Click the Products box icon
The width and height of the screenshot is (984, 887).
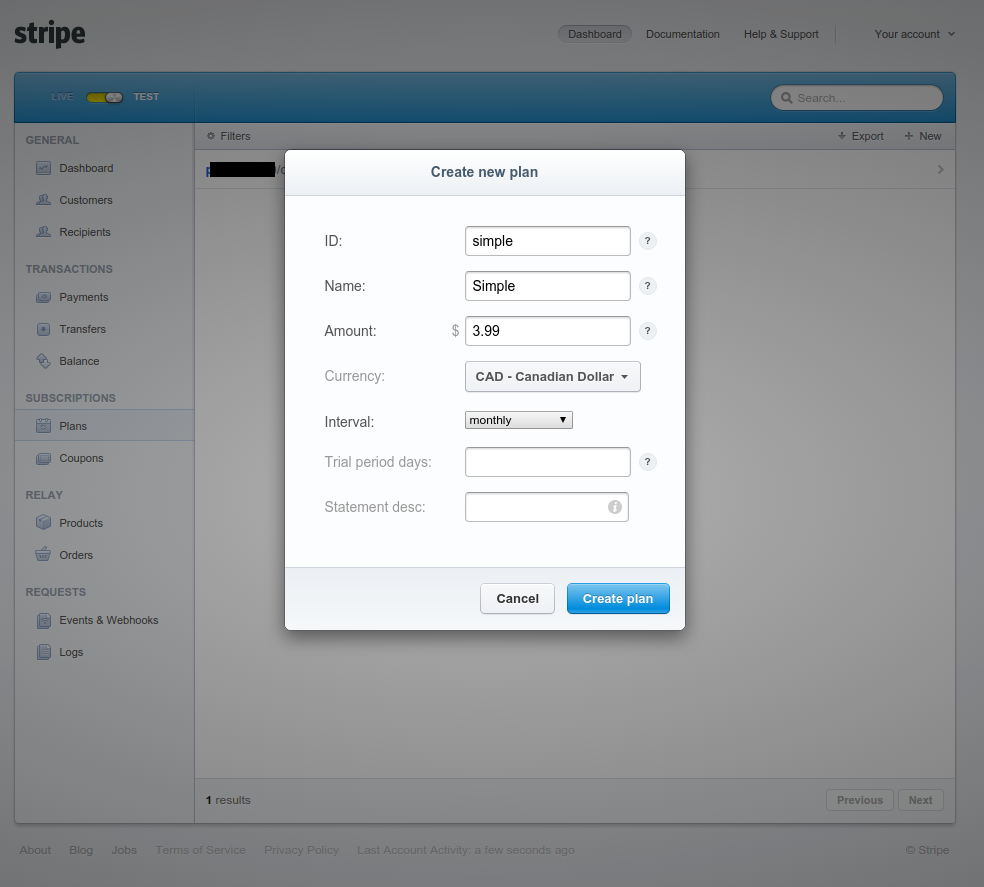click(x=43, y=523)
